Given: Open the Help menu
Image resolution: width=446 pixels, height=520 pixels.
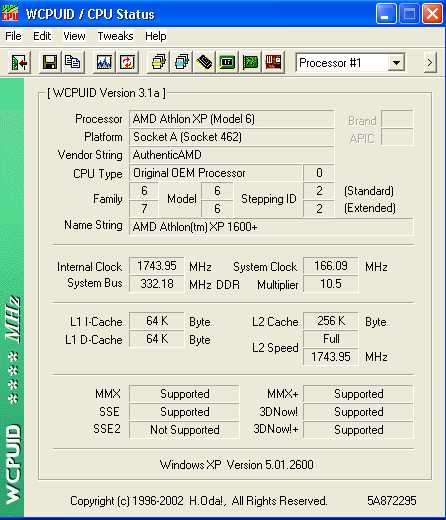Looking at the screenshot, I should (156, 36).
